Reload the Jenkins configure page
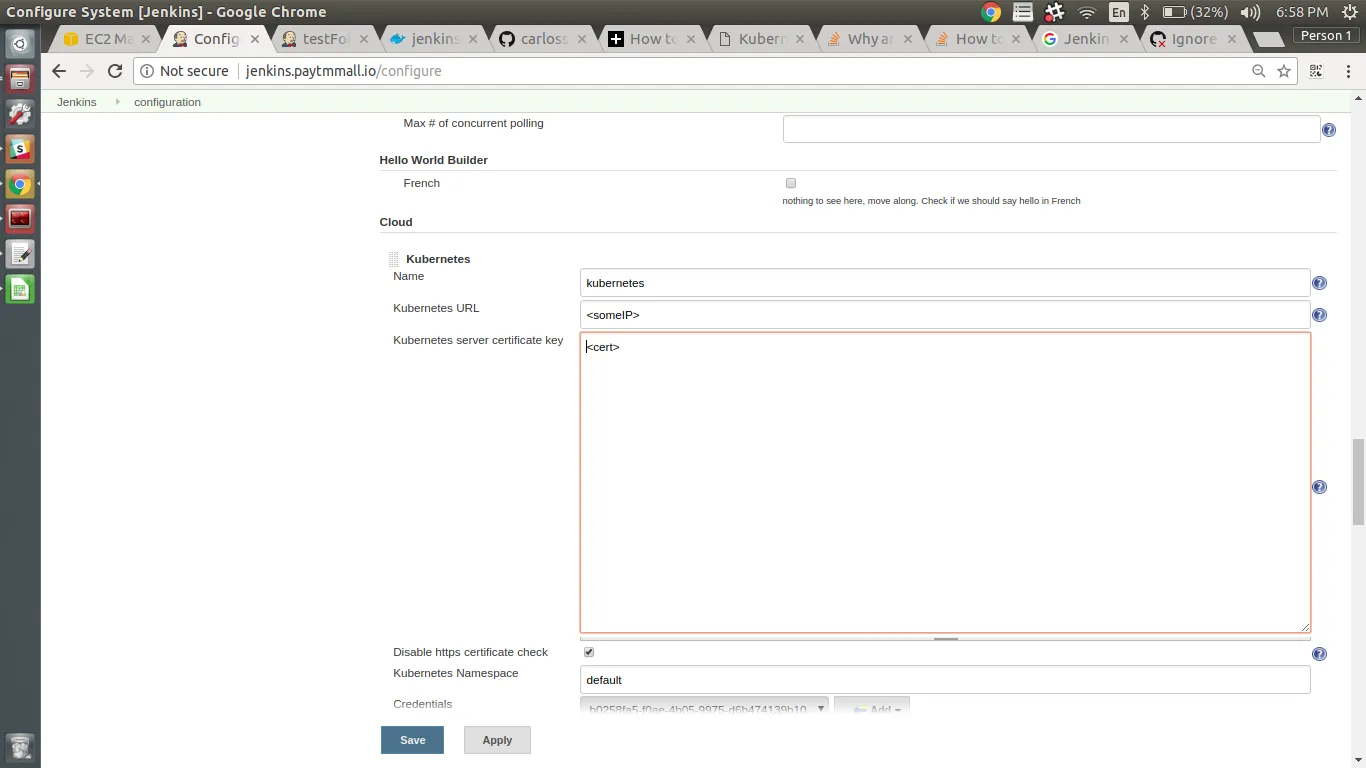 tap(114, 71)
